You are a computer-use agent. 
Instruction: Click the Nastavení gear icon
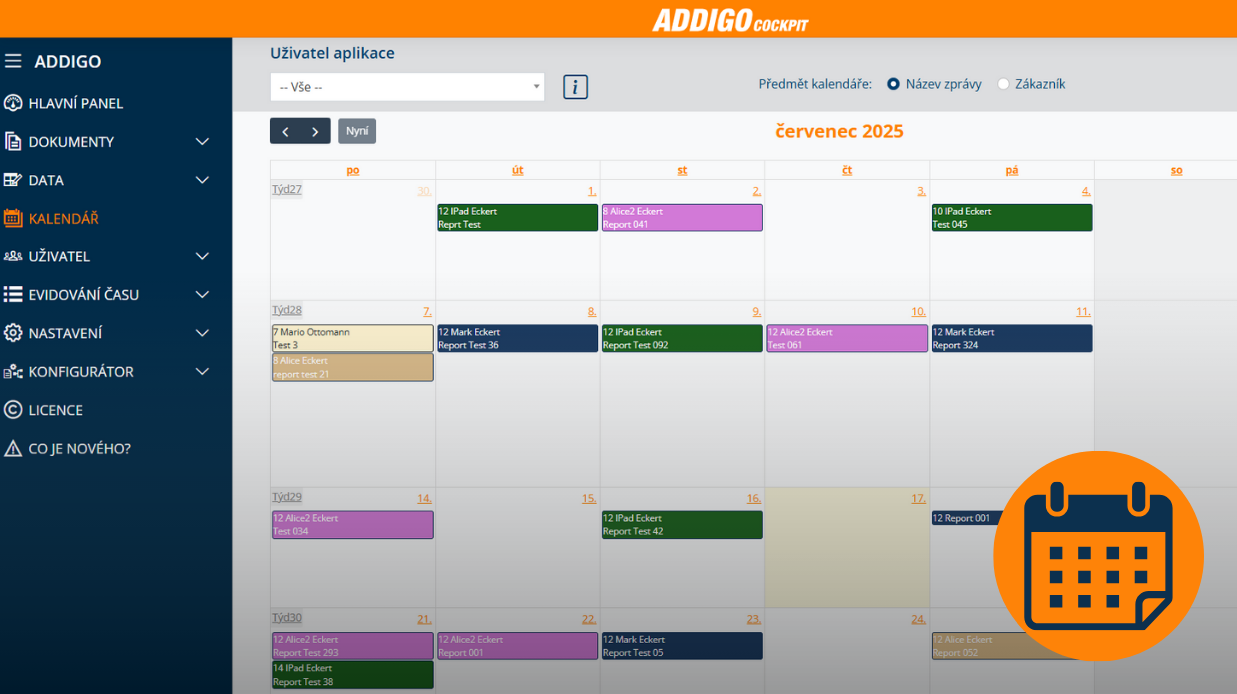pyautogui.click(x=13, y=333)
